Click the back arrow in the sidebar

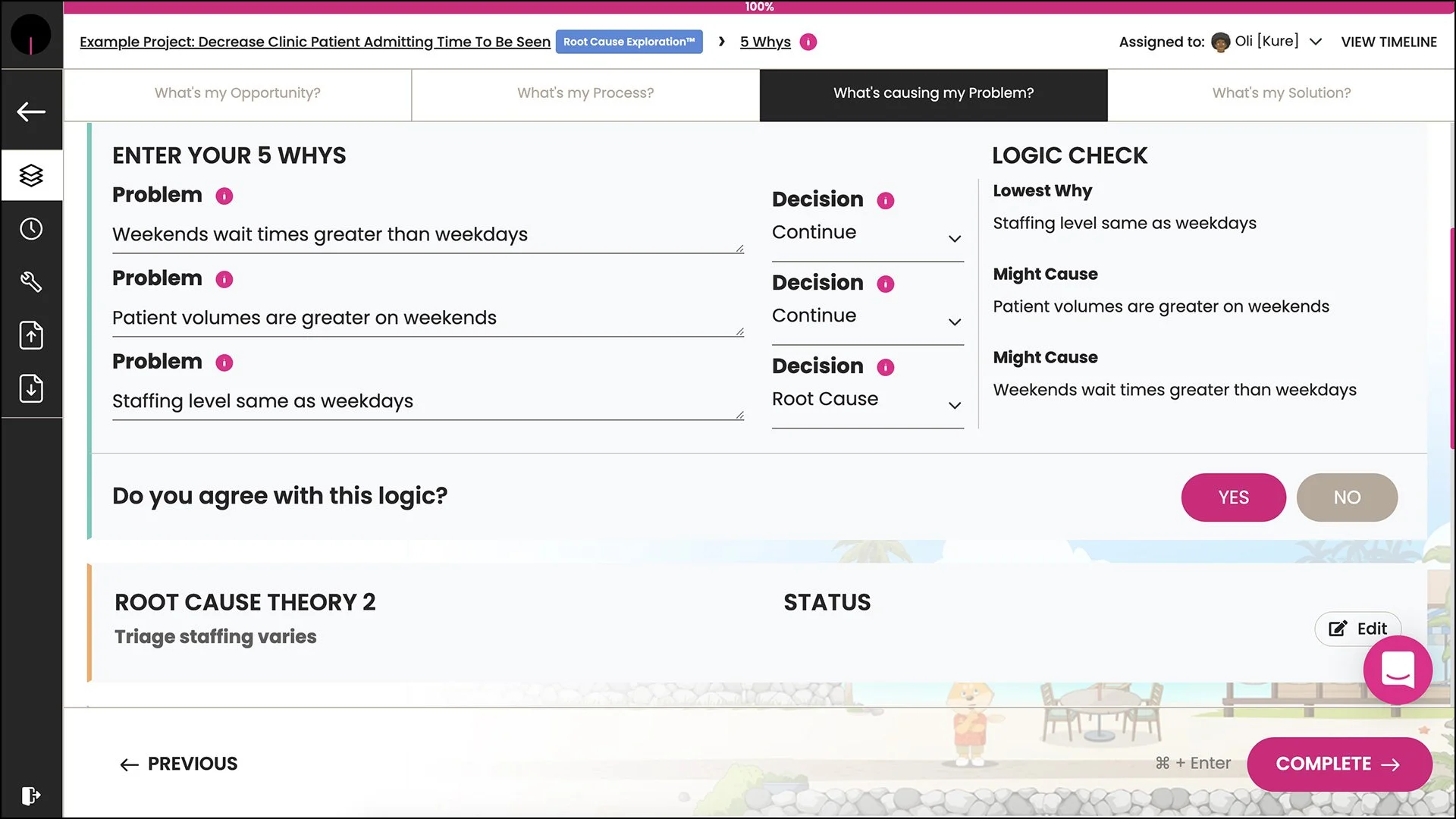click(x=31, y=111)
